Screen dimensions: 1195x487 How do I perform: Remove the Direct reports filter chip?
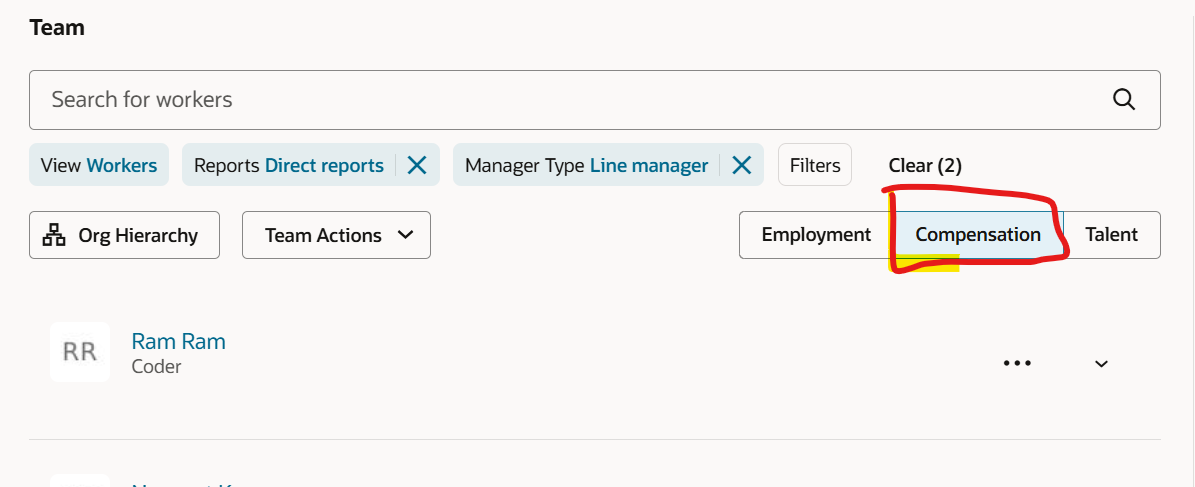417,165
